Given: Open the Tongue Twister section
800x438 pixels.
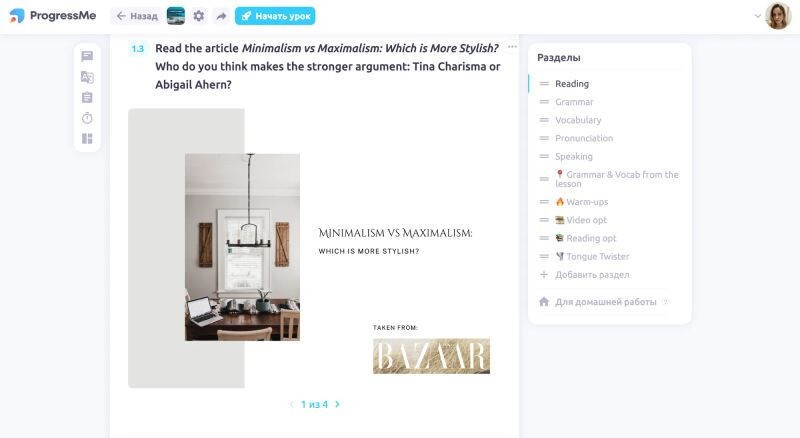Looking at the screenshot, I should (592, 256).
